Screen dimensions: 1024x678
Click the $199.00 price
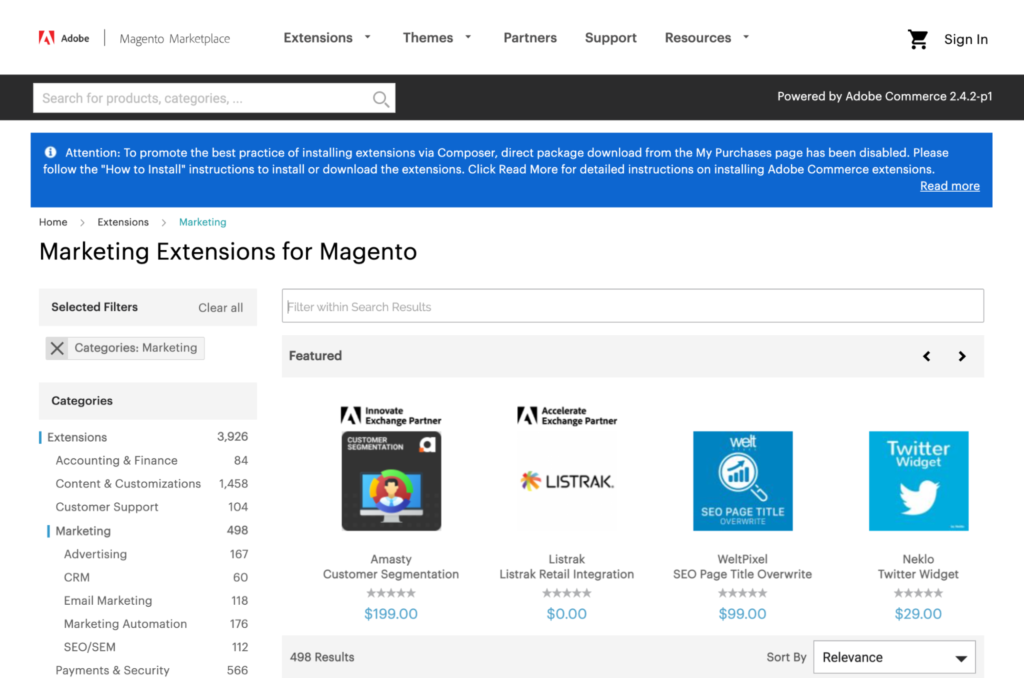[x=391, y=614]
